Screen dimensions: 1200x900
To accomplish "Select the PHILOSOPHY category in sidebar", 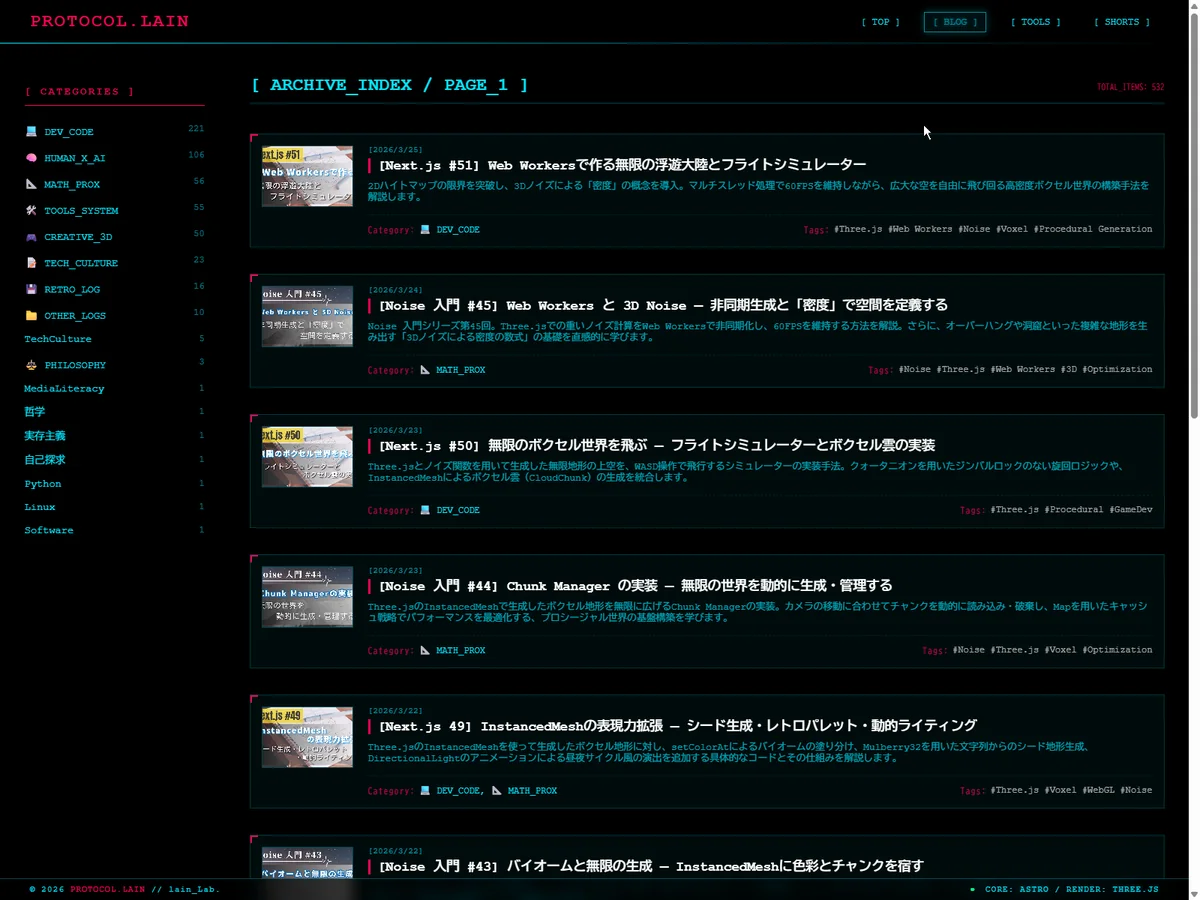I will pyautogui.click(x=74, y=365).
